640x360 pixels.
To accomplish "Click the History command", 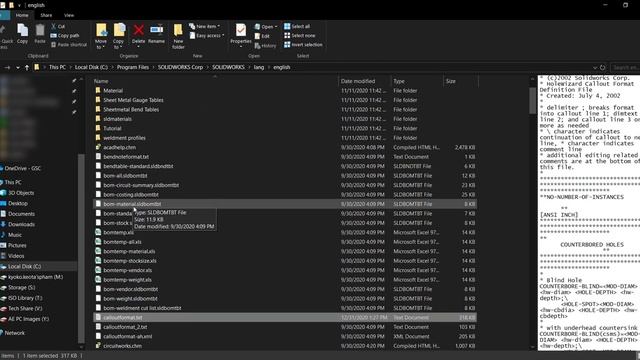I will pyautogui.click(x=265, y=46).
